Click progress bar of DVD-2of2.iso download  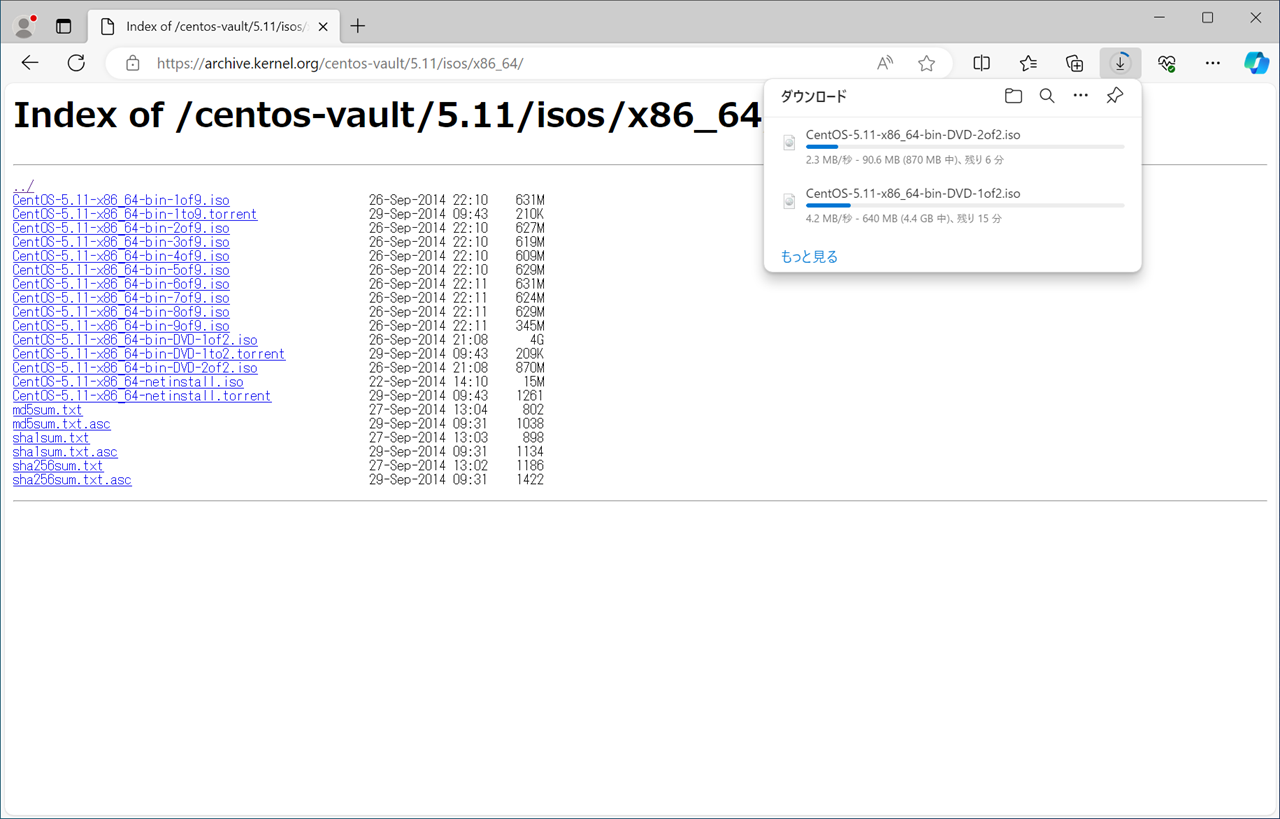[964, 147]
